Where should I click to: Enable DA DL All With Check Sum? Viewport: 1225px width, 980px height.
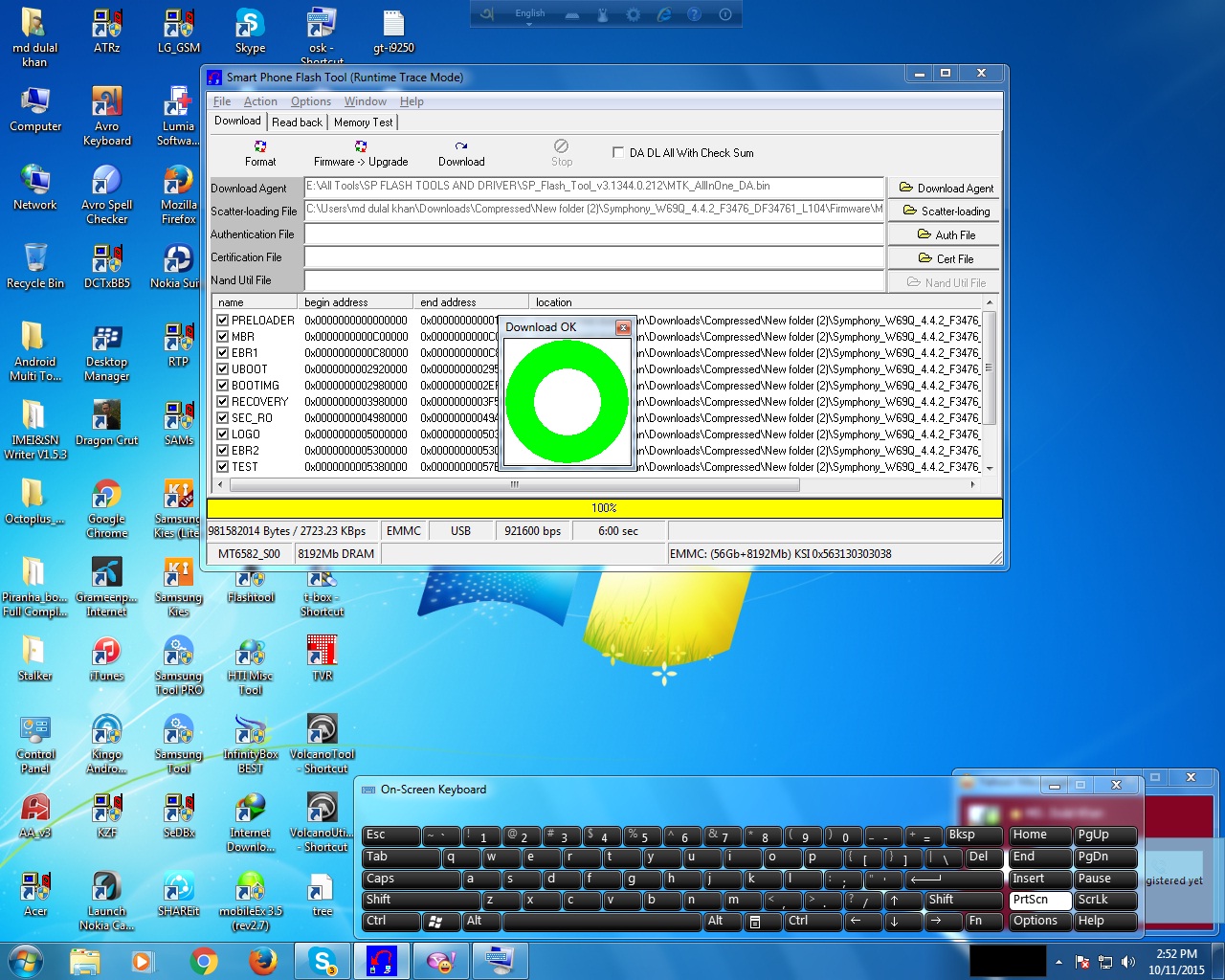[618, 152]
